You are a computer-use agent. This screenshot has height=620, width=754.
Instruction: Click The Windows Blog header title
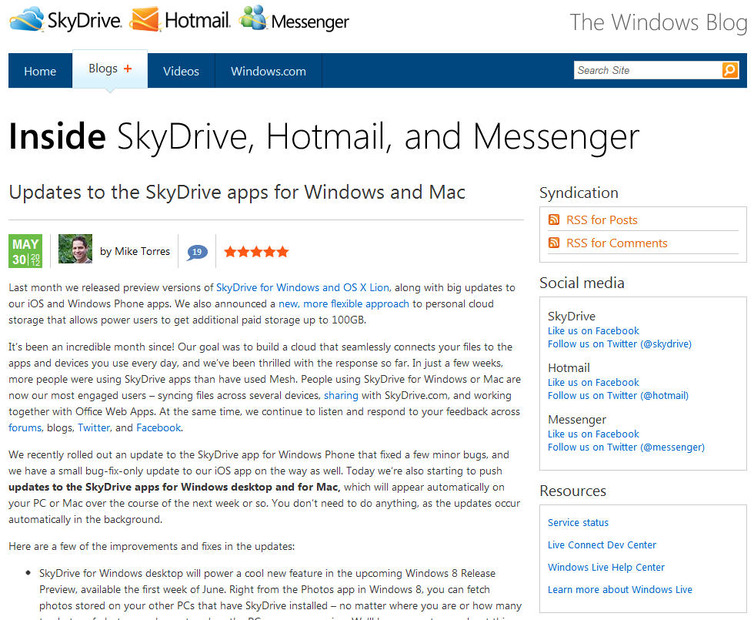[x=658, y=23]
